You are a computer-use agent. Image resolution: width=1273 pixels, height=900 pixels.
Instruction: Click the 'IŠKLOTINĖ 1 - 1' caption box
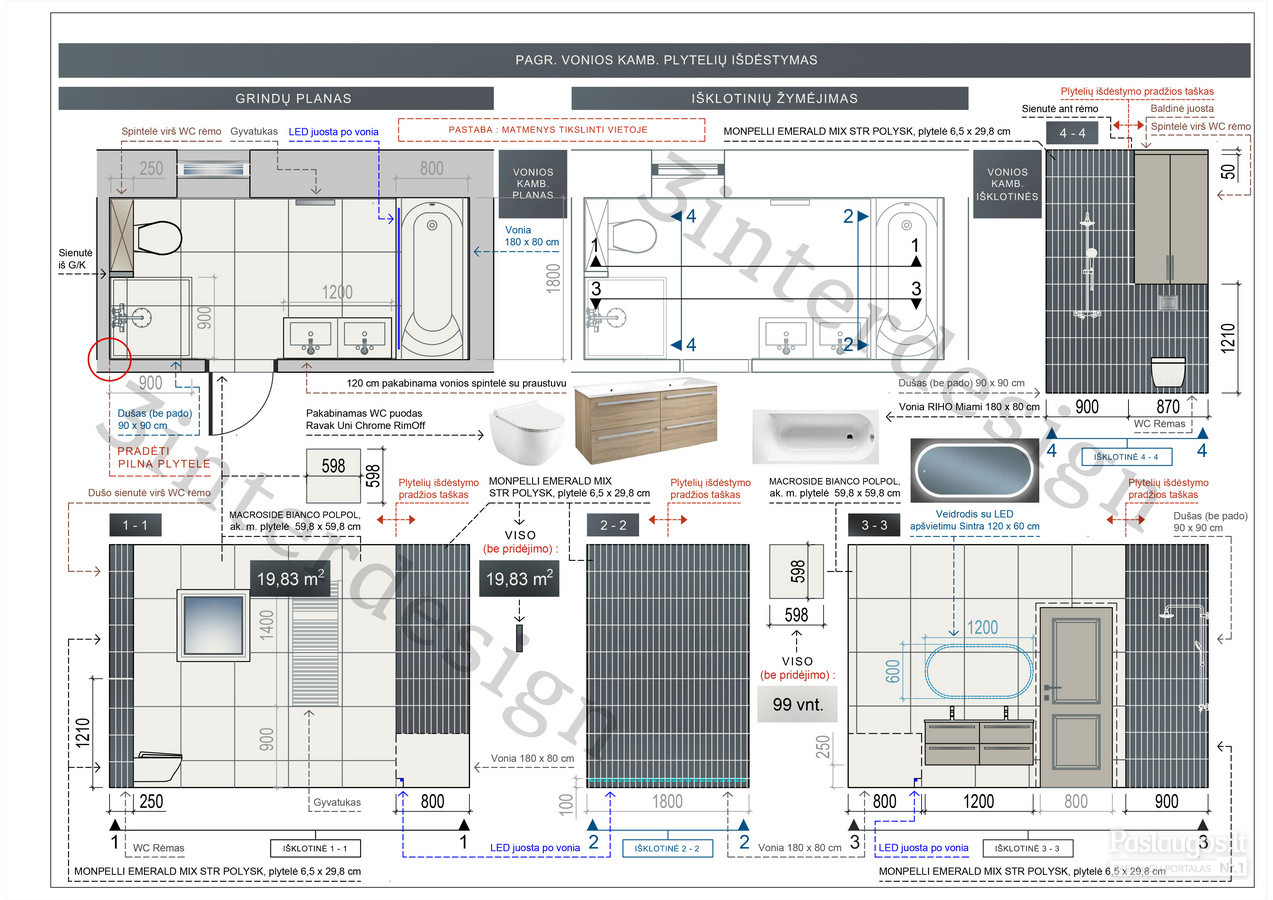click(315, 848)
